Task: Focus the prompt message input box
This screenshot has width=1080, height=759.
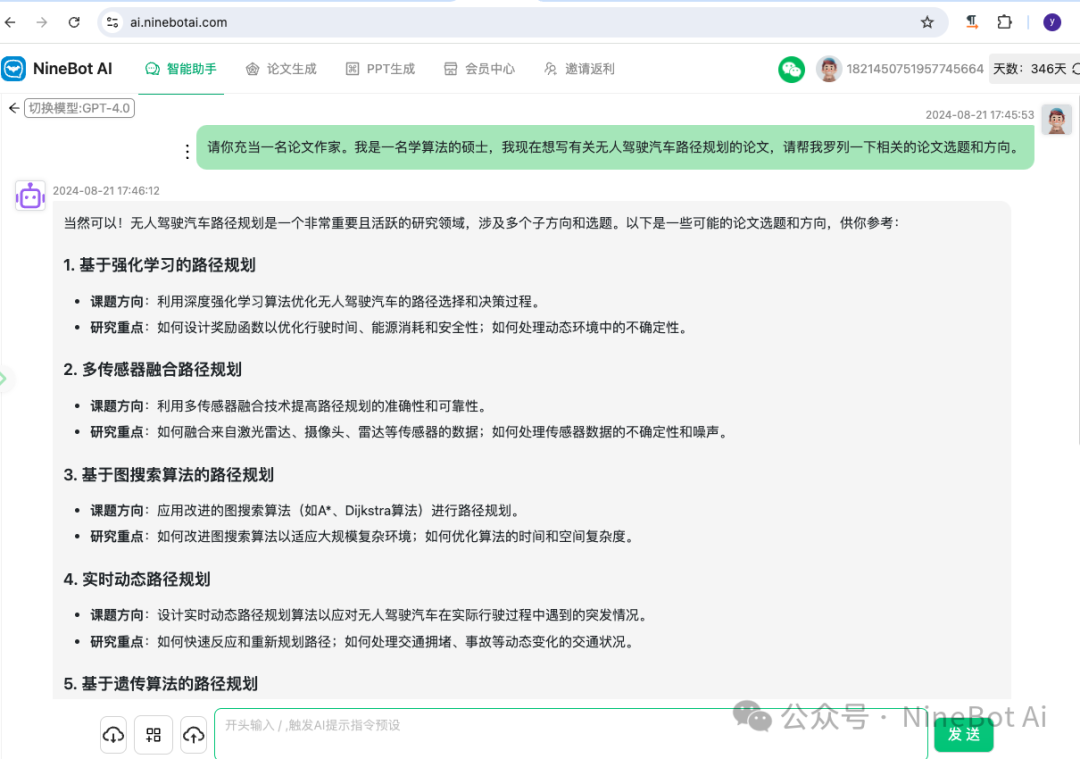Action: point(570,735)
